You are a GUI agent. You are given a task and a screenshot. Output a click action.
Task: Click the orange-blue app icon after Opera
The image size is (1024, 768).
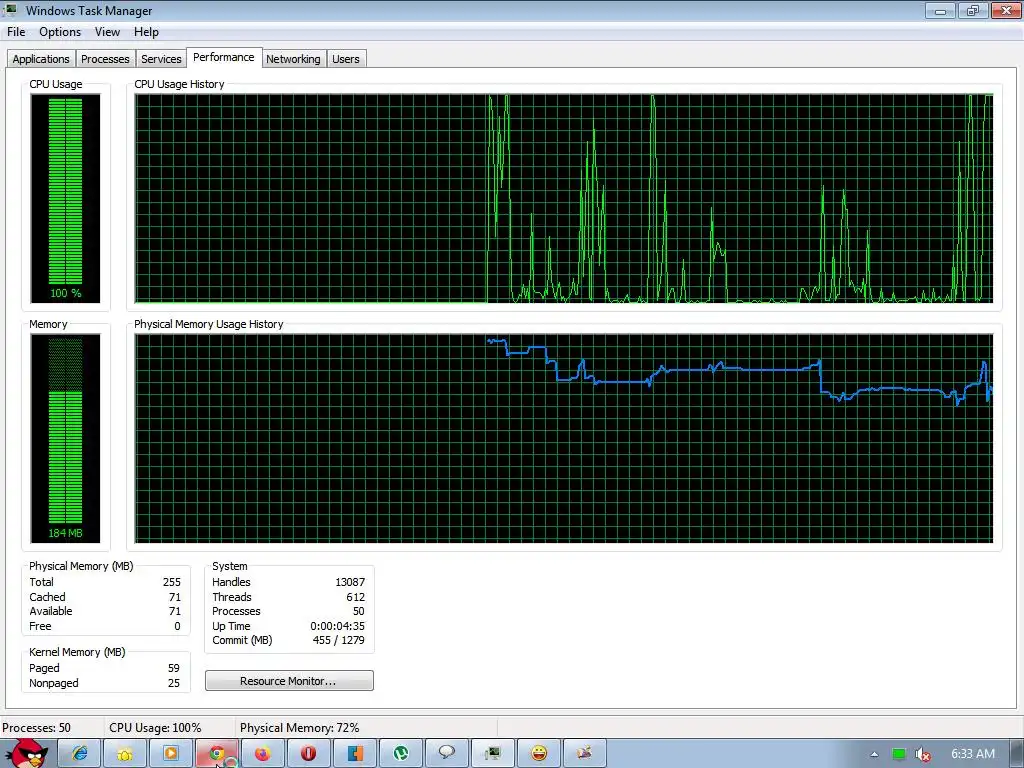(355, 754)
